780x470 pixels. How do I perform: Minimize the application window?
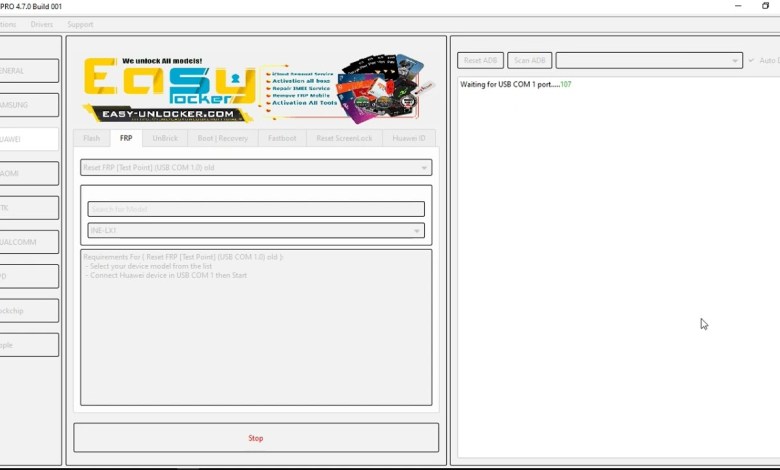738,6
